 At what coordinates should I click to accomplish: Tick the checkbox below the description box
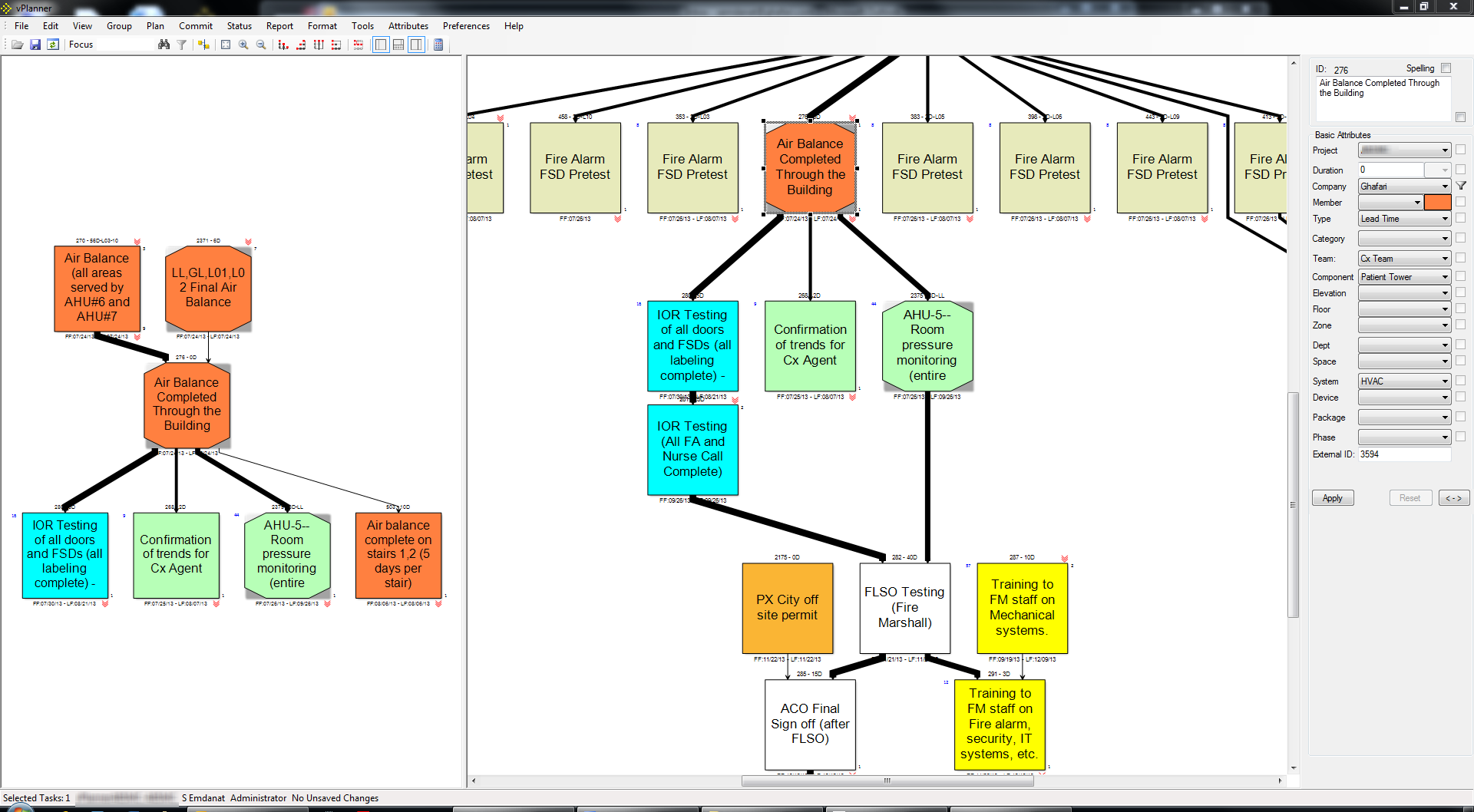[1461, 117]
